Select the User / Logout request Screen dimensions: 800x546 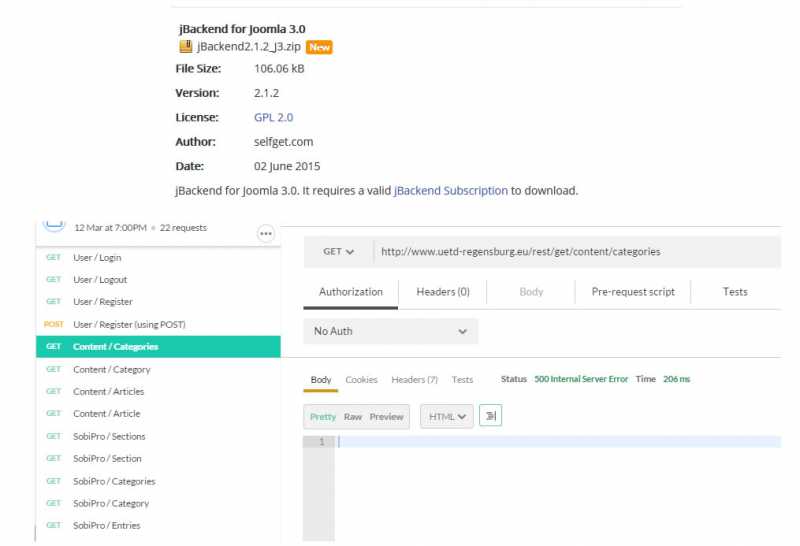tap(158, 280)
